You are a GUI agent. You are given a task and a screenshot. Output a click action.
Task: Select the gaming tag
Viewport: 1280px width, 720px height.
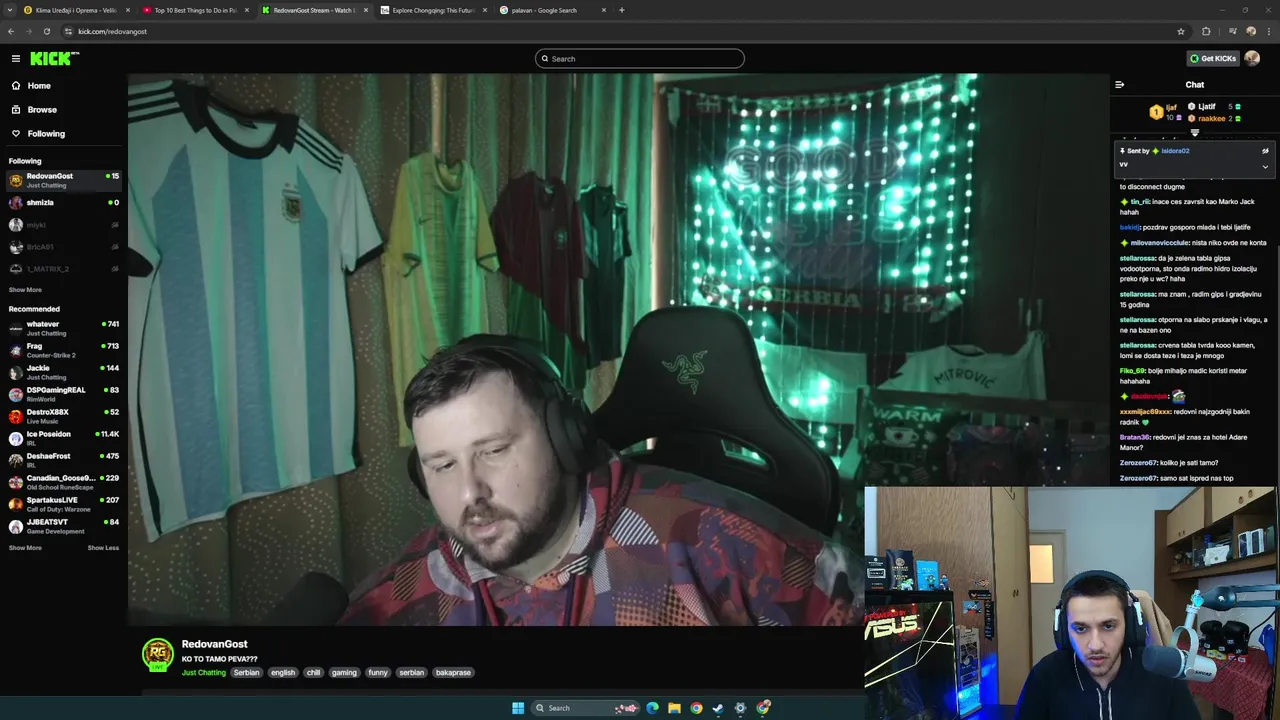[344, 673]
